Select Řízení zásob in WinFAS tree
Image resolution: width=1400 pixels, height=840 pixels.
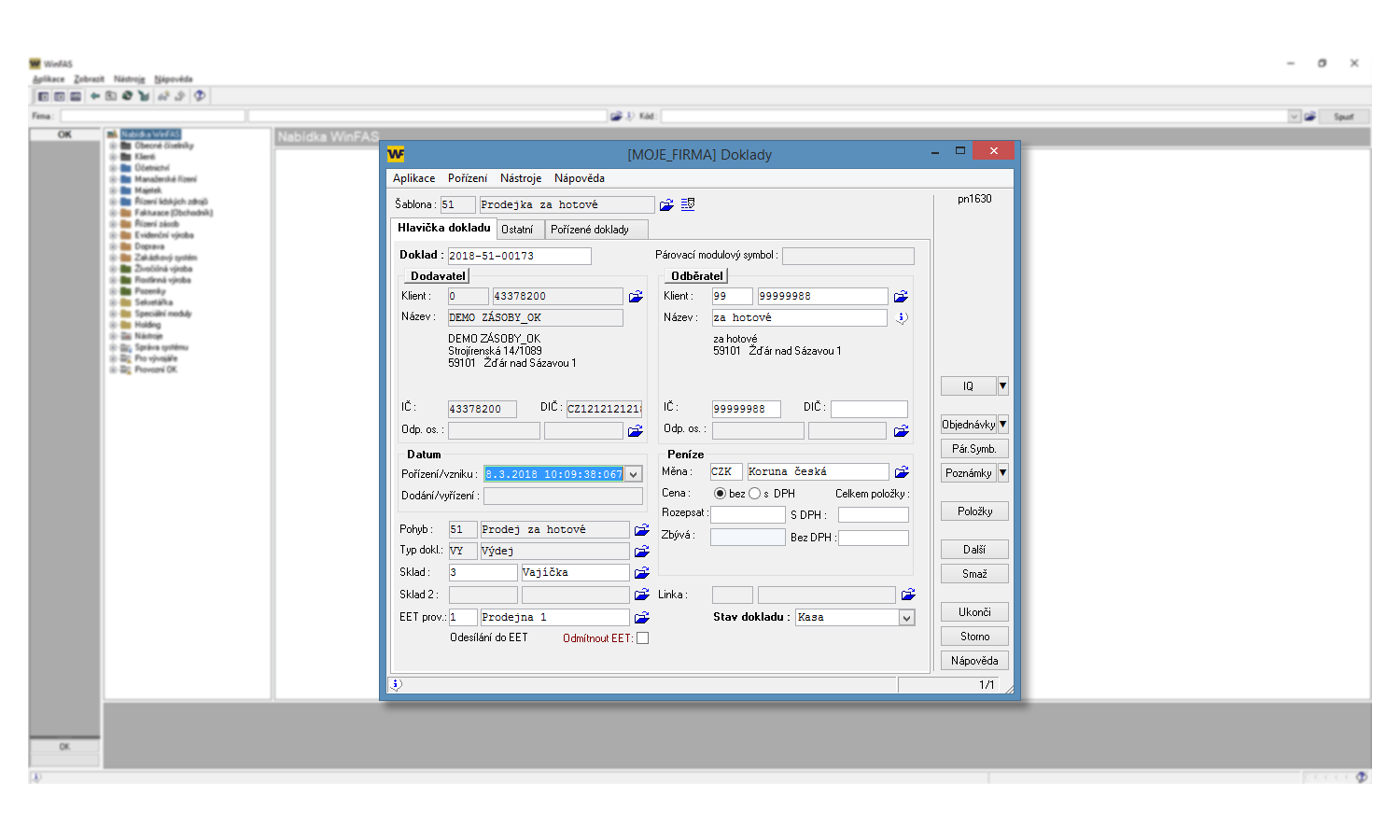coord(157,224)
